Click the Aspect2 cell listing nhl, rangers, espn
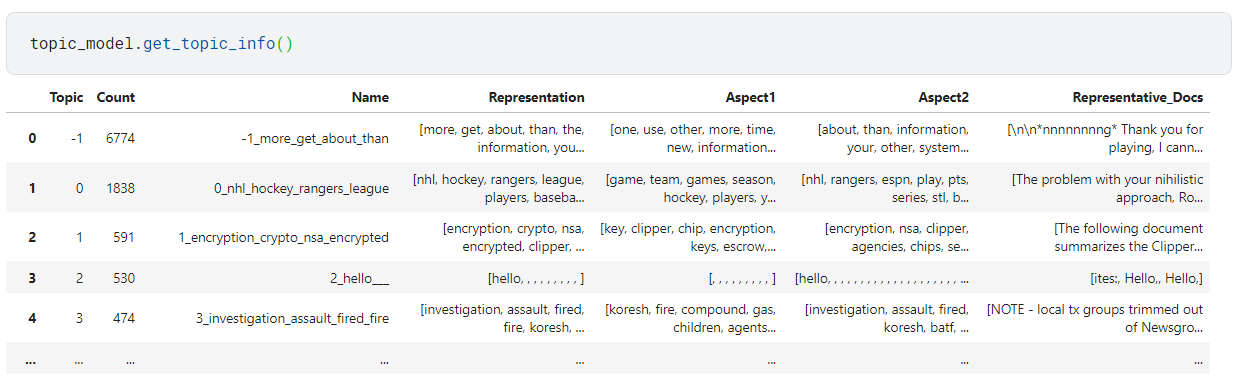The width and height of the screenshot is (1244, 377). tap(885, 188)
